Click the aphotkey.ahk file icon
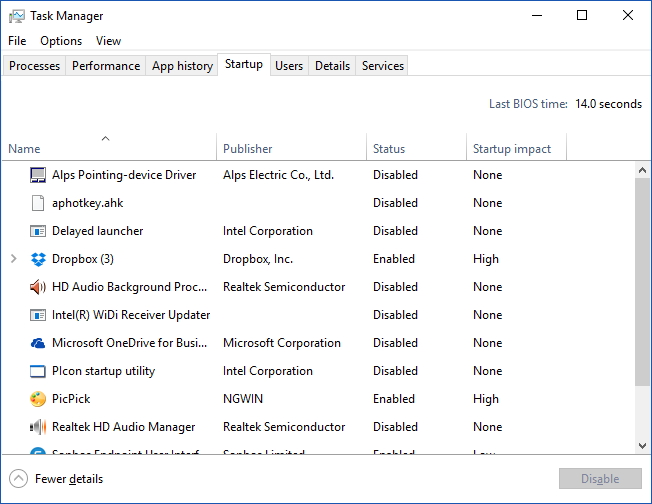This screenshot has width=652, height=504. 38,203
